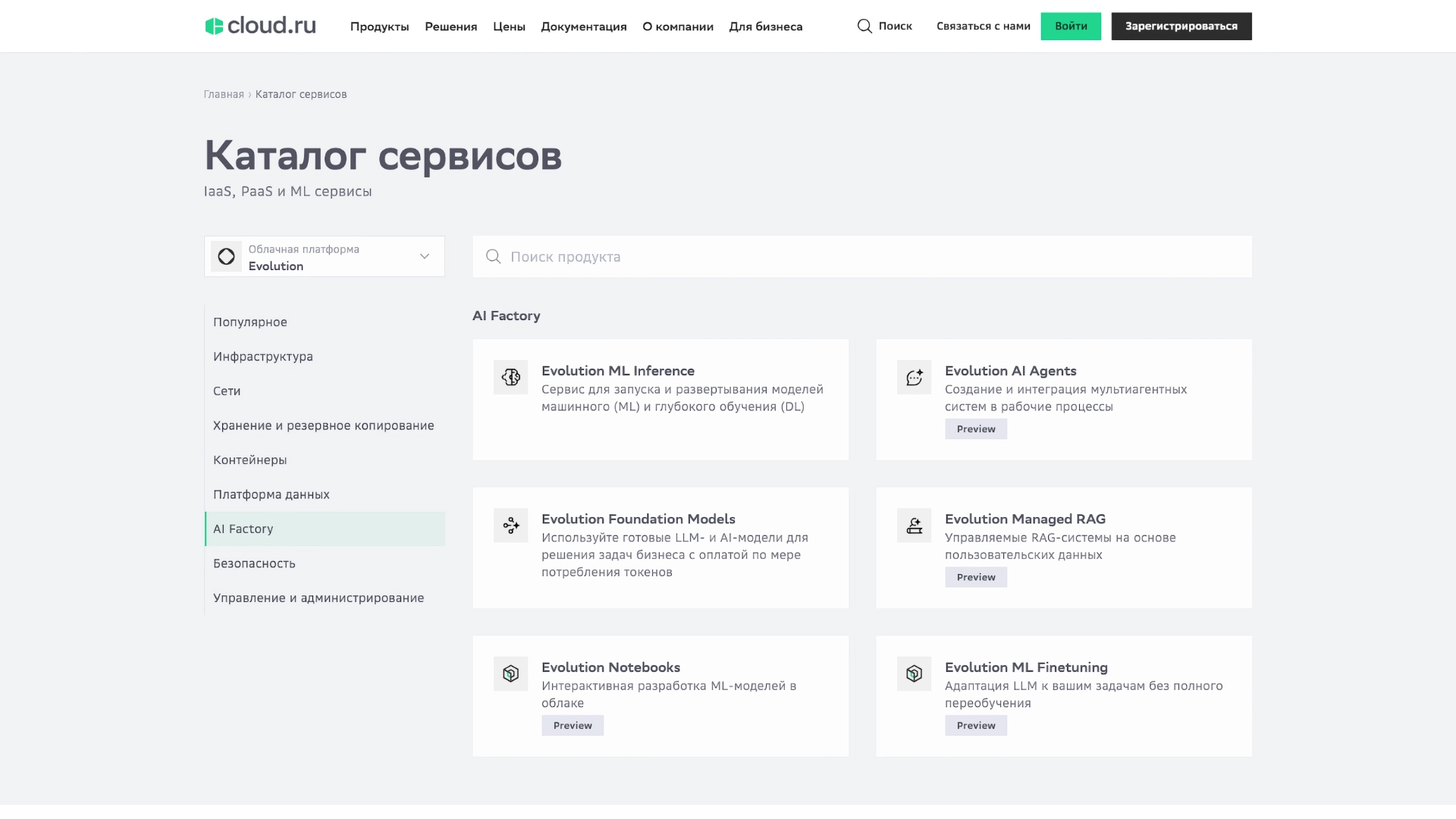
Task: Open the Продукты menu
Action: point(379,27)
